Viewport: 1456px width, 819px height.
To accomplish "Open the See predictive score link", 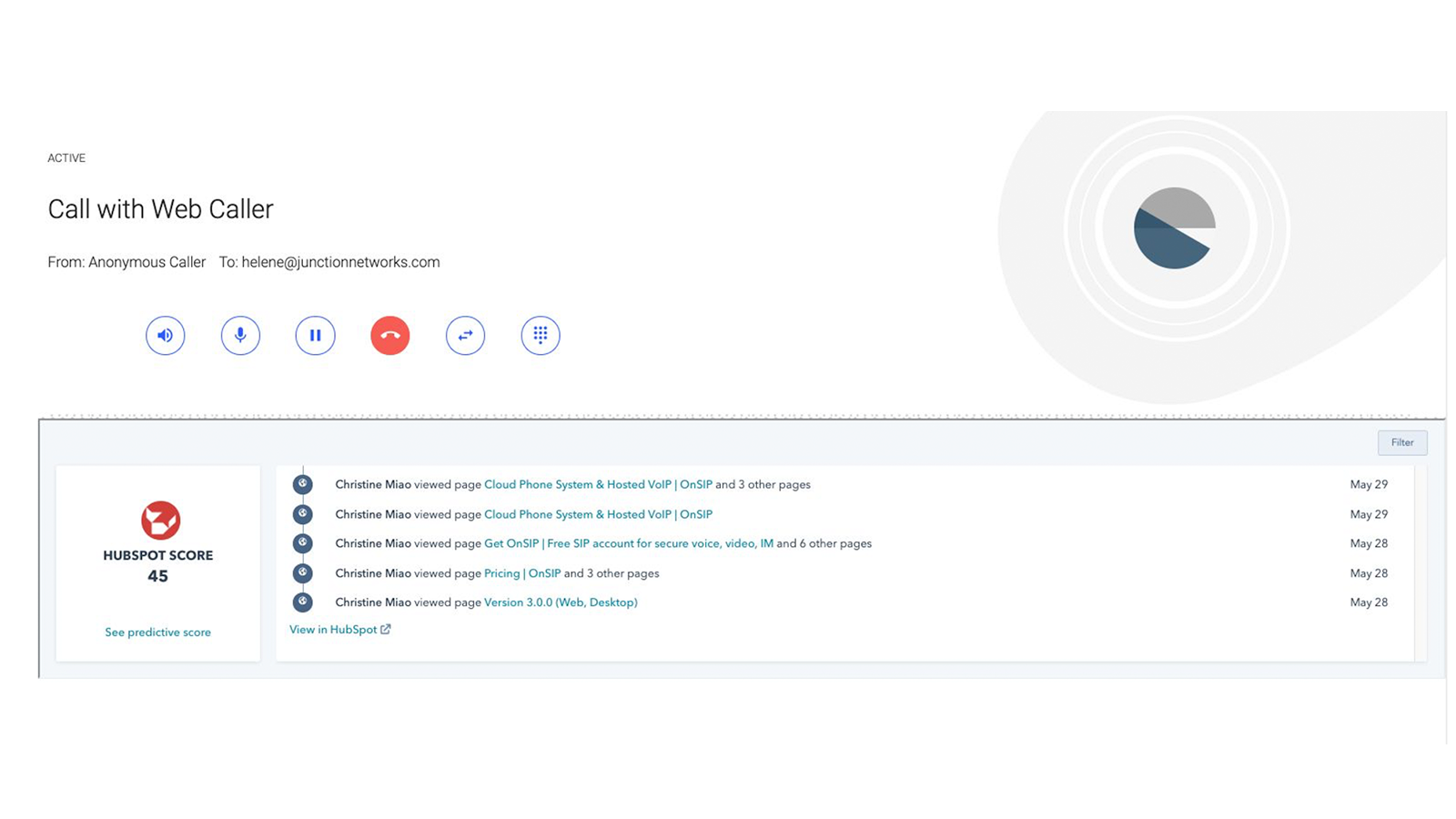I will pos(157,632).
